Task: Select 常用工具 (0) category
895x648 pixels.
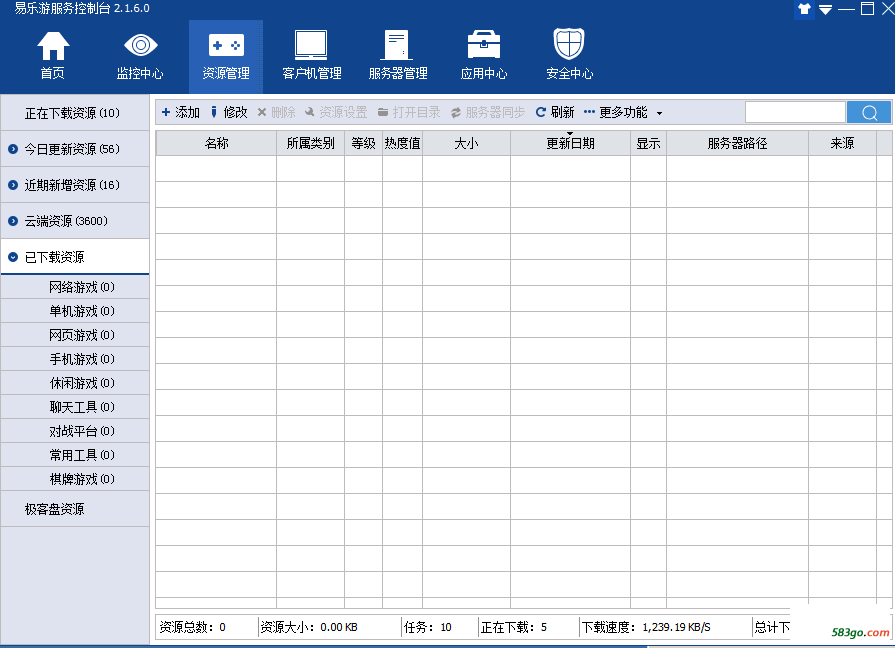Action: click(x=75, y=454)
